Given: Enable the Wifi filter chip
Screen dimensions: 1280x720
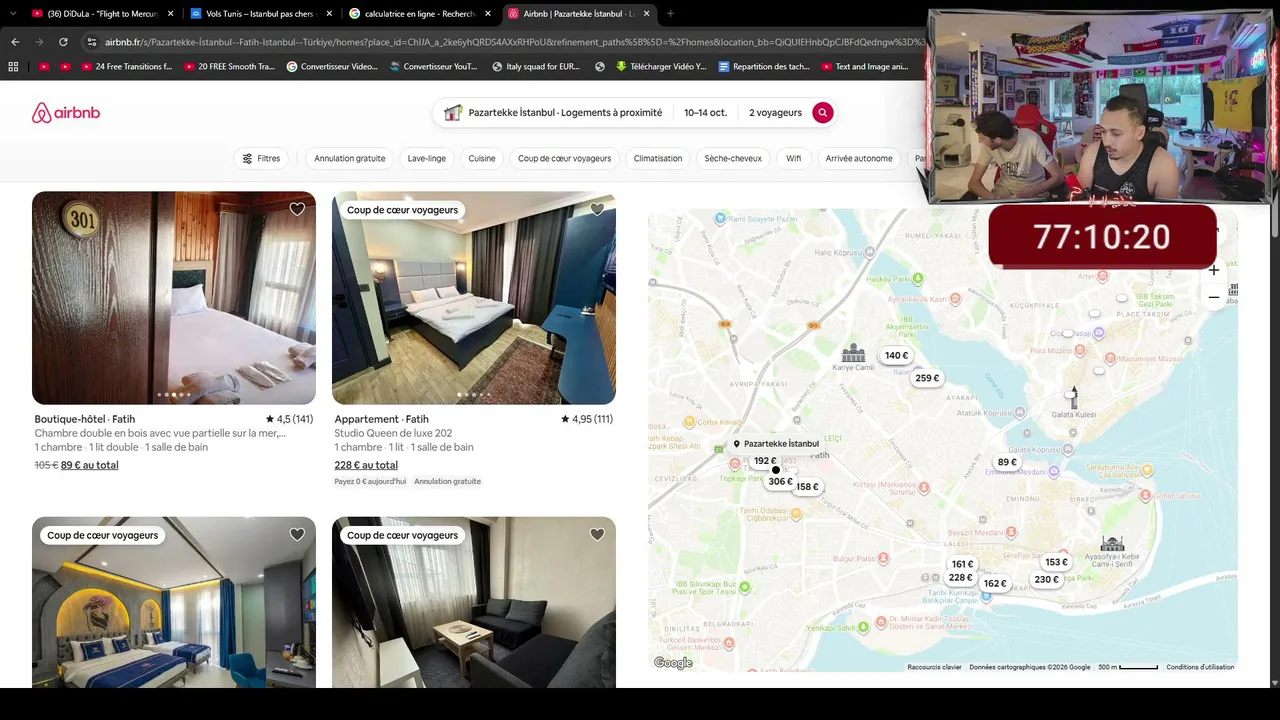Looking at the screenshot, I should (x=794, y=158).
